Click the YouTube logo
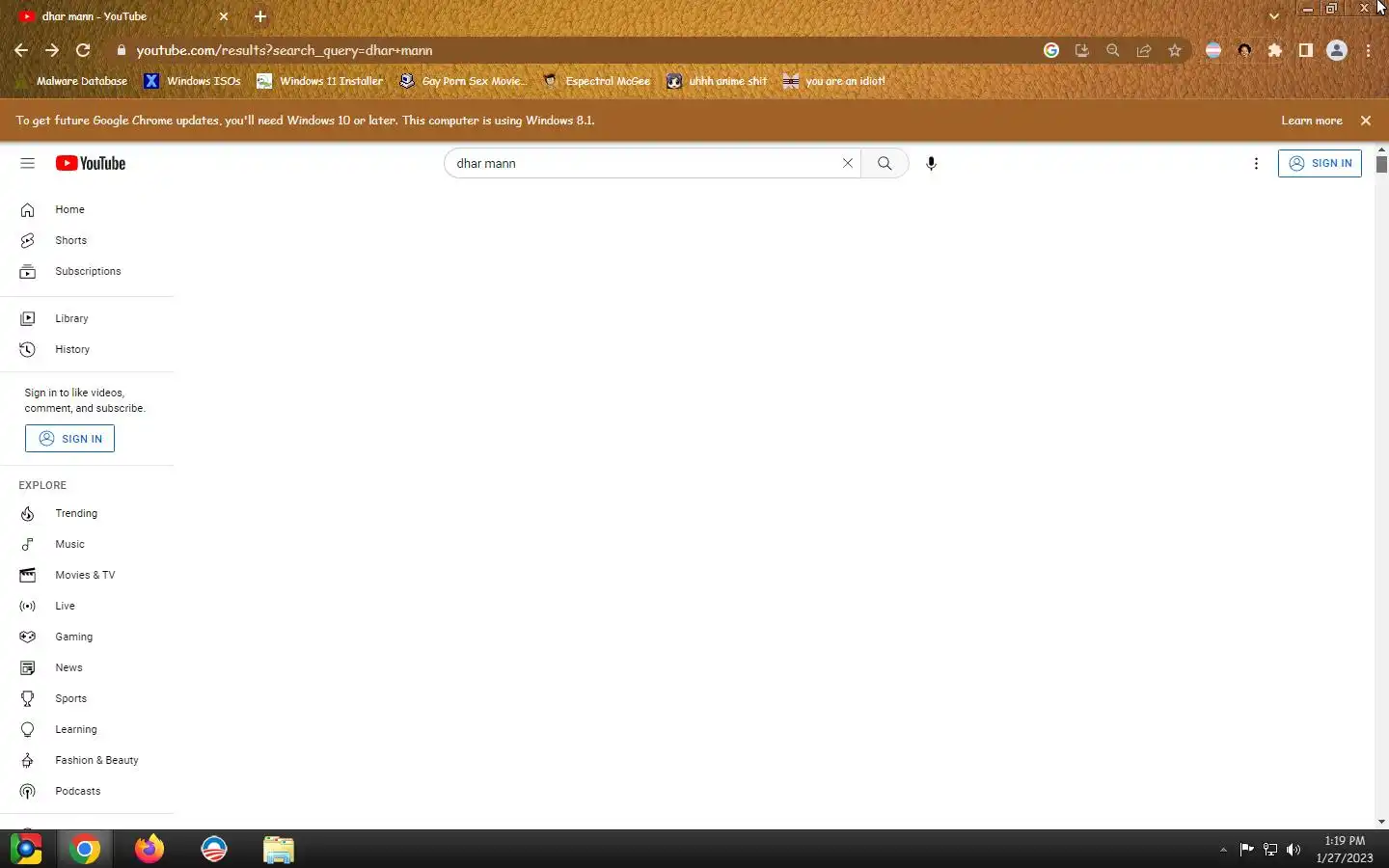The image size is (1389, 868). (91, 163)
